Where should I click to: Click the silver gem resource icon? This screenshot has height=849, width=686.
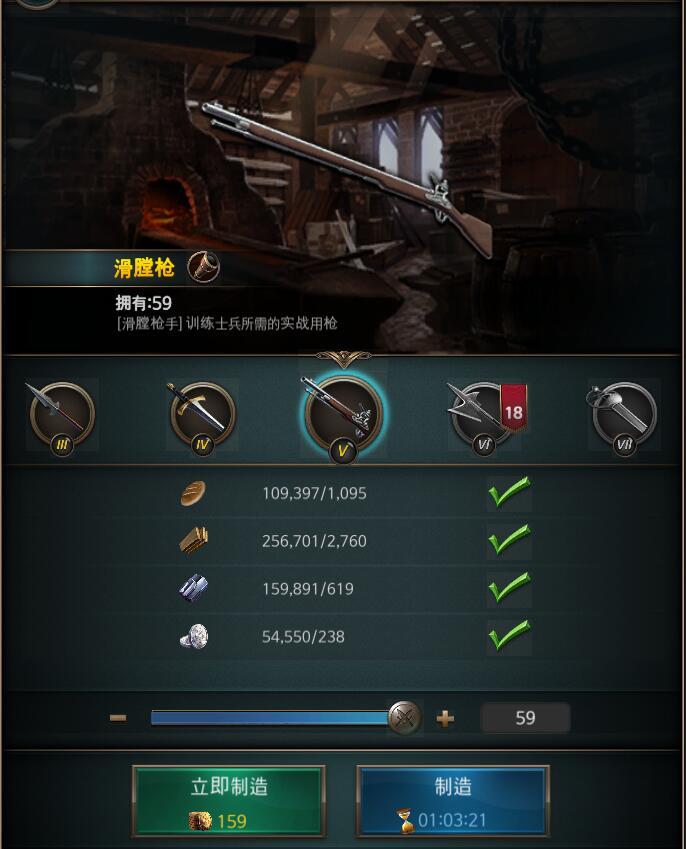point(194,636)
